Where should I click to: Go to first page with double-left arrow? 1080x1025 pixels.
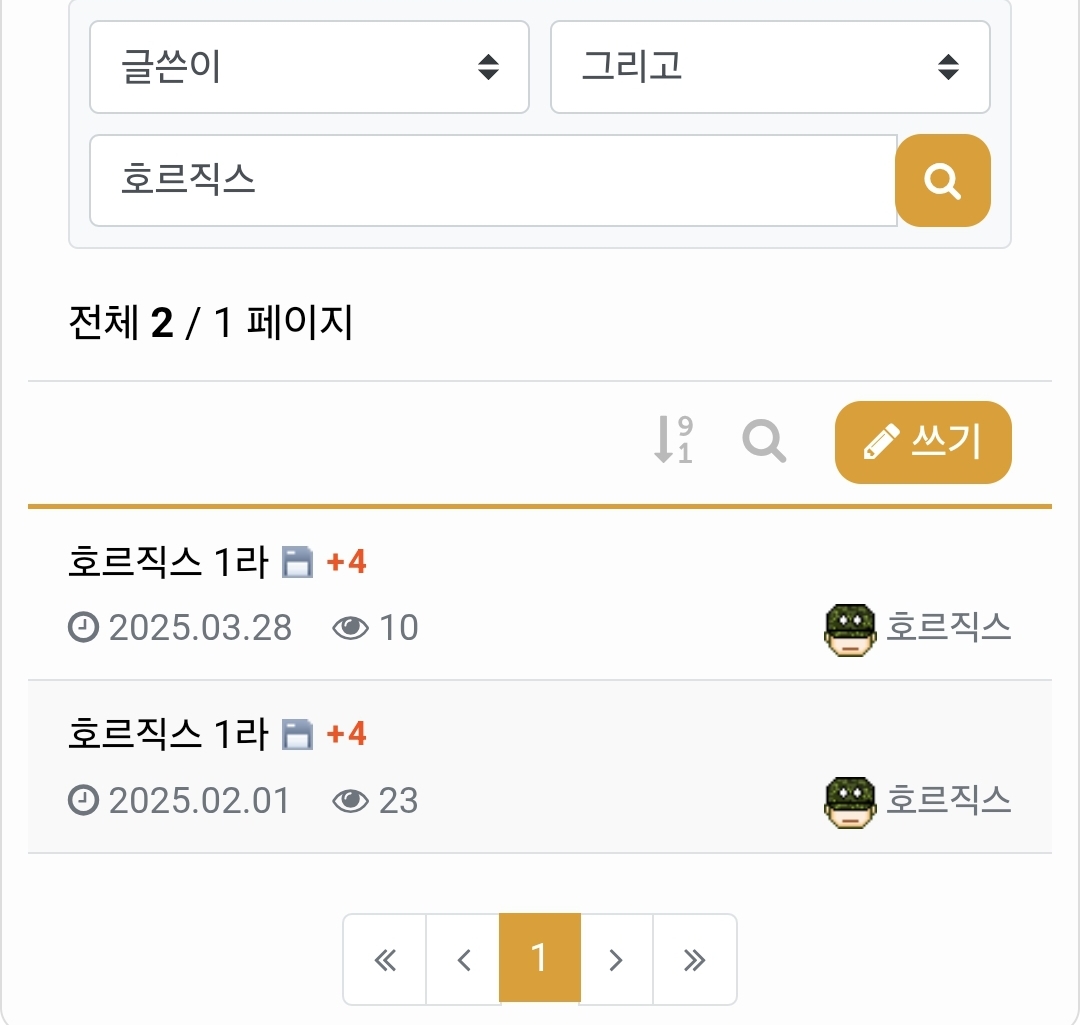click(385, 960)
